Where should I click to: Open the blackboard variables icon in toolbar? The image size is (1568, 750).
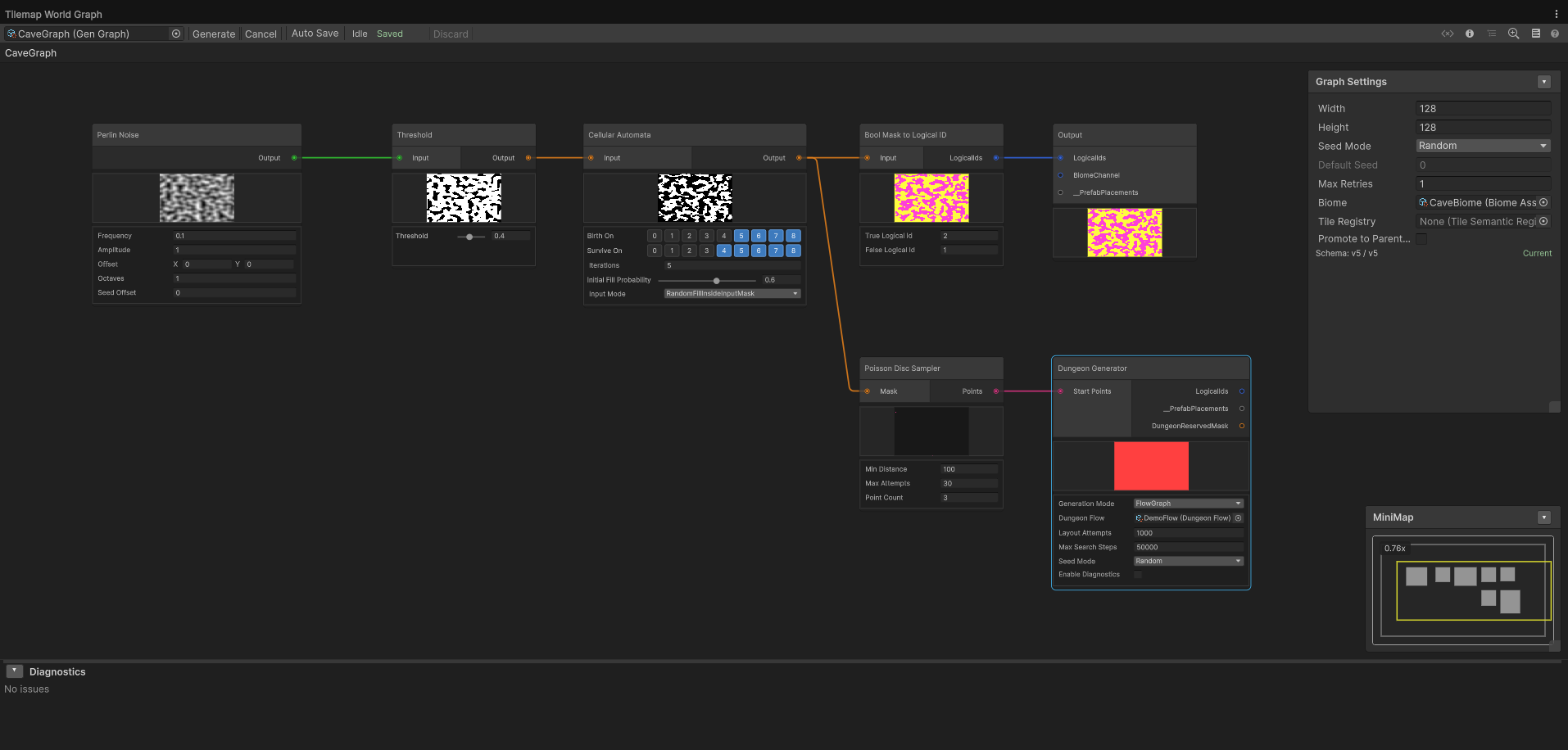point(1448,34)
